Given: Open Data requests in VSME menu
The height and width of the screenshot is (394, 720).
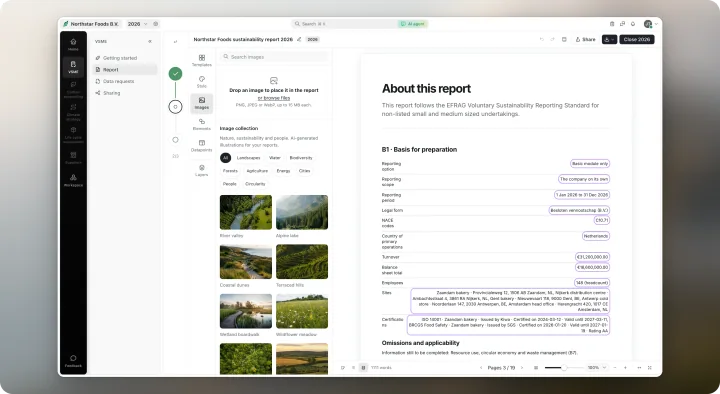Looking at the screenshot, I should coord(124,81).
